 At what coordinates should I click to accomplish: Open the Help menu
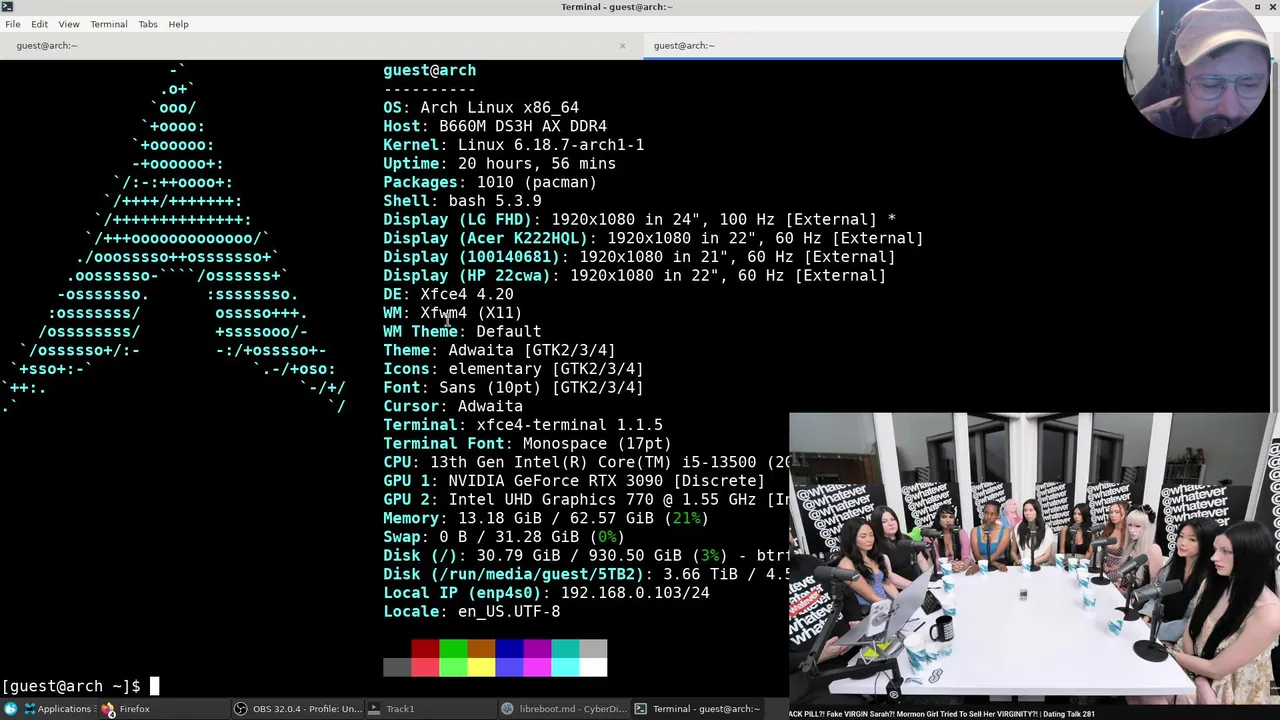178,24
